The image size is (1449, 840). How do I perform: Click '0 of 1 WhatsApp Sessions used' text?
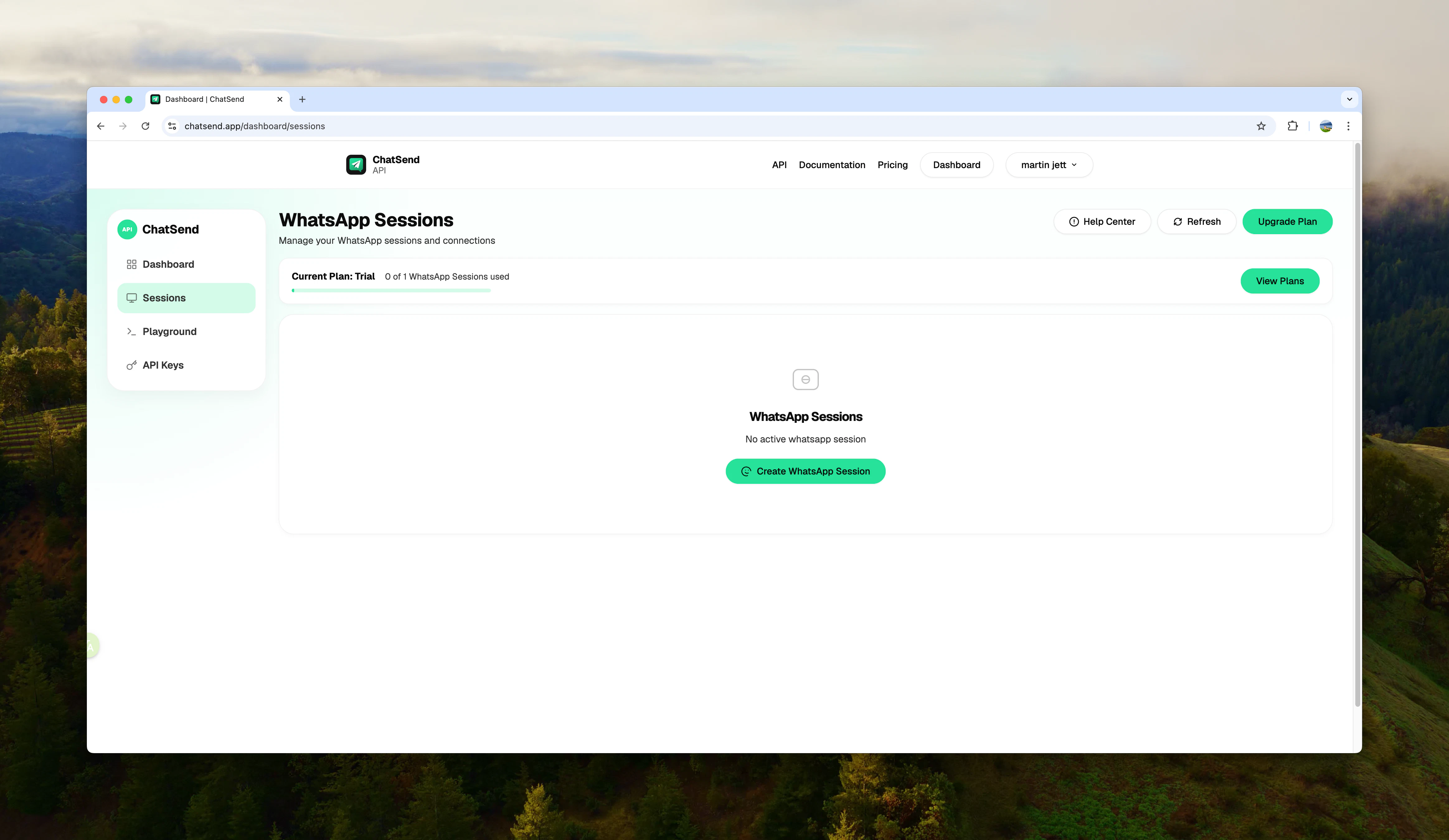(447, 276)
